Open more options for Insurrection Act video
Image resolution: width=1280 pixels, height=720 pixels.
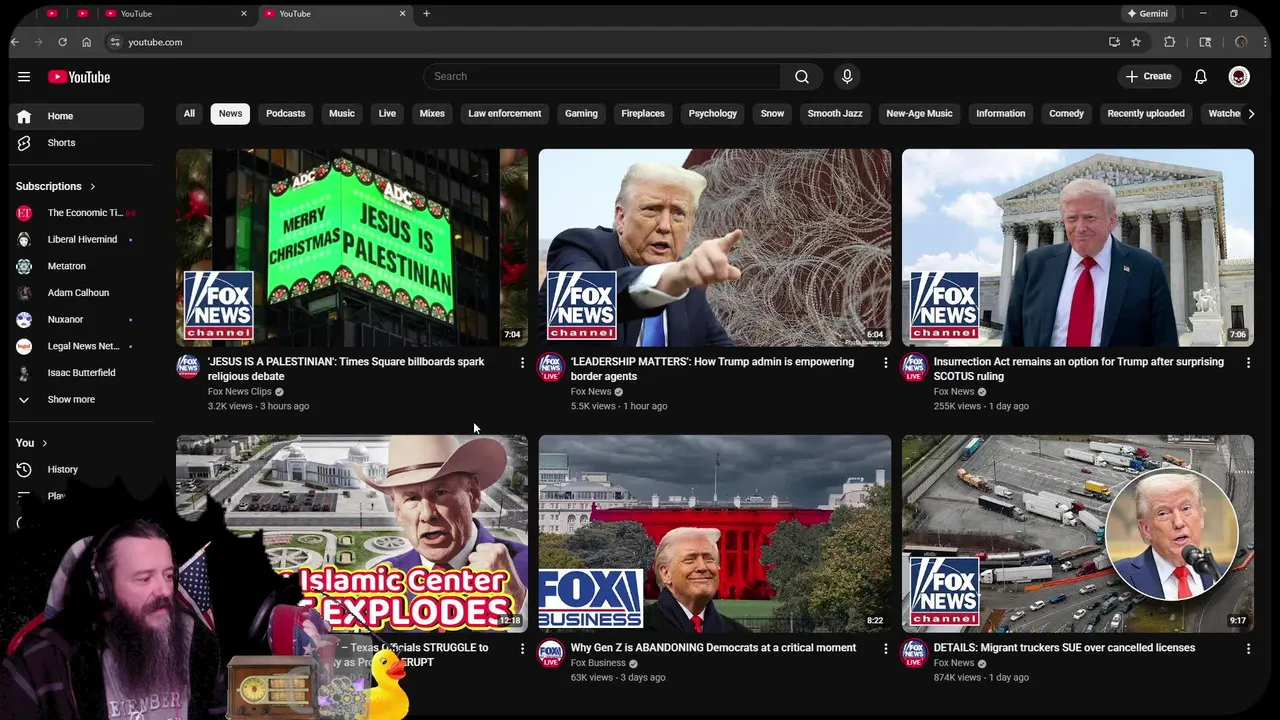coord(1248,363)
